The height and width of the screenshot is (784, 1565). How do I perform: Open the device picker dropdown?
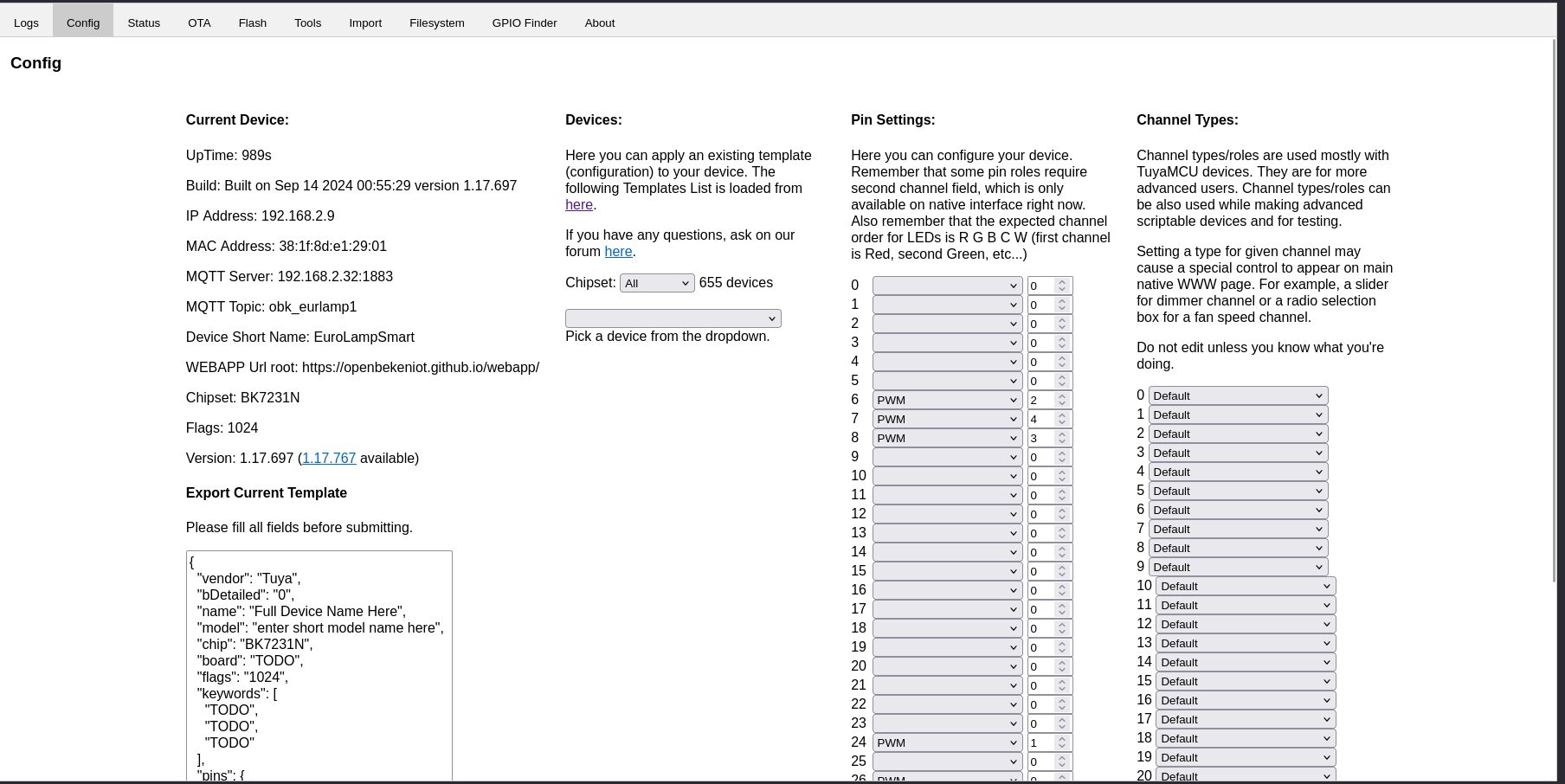point(673,318)
